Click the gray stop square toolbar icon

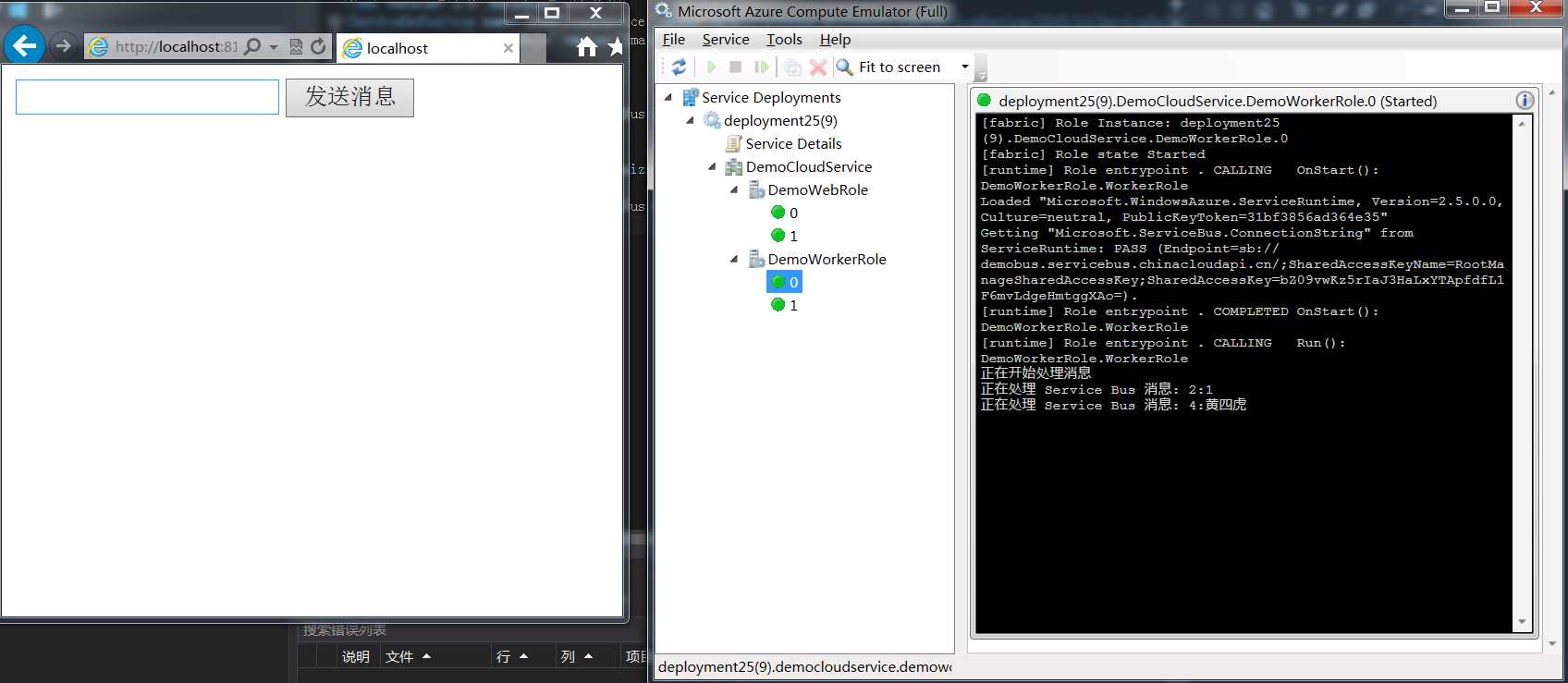(x=736, y=67)
